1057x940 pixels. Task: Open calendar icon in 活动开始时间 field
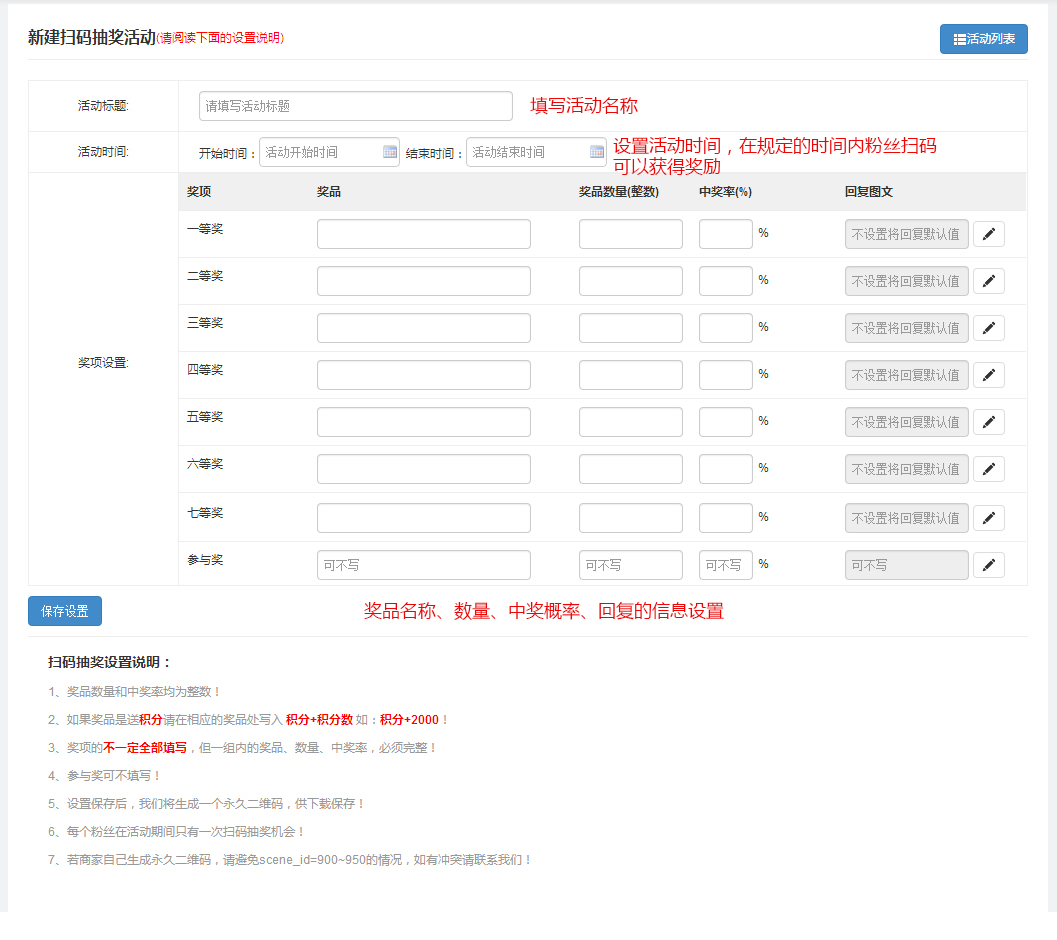(390, 152)
